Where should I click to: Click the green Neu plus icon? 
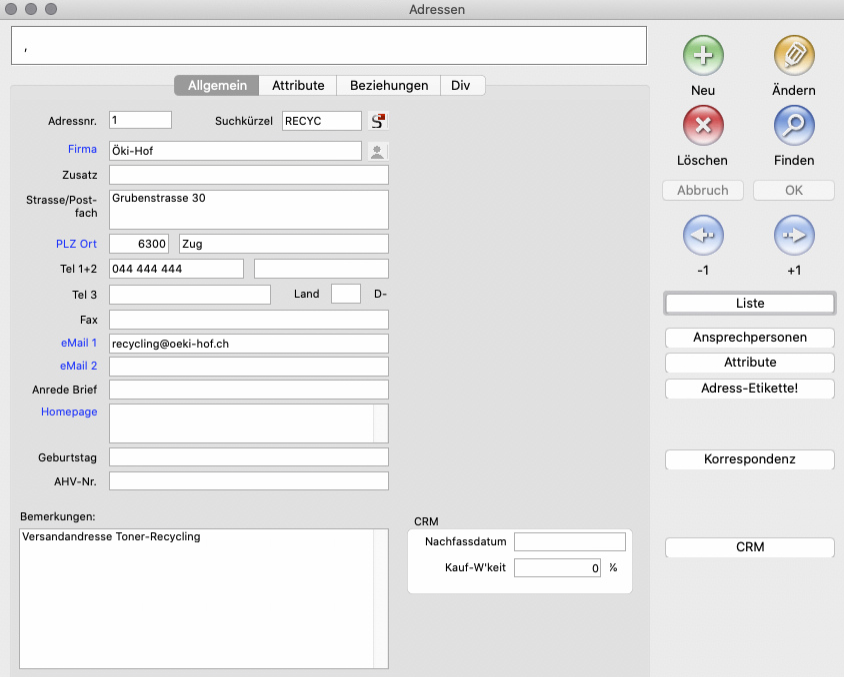703,55
